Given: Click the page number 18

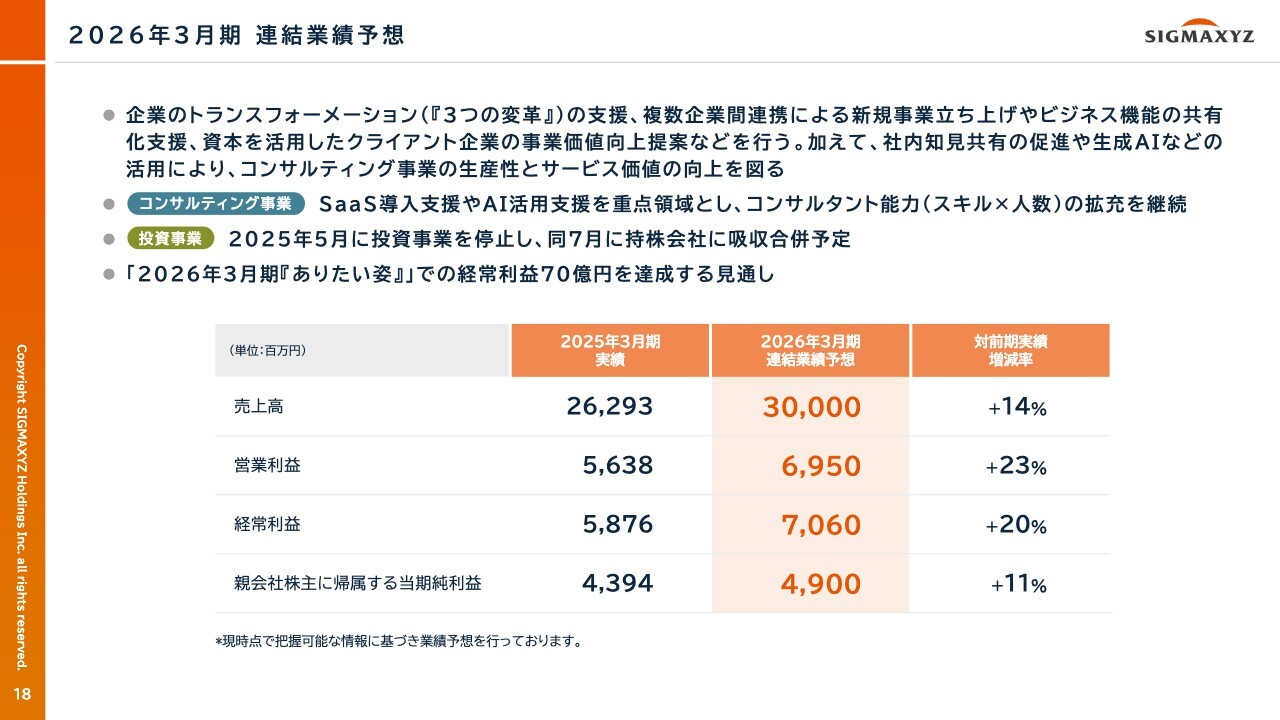Looking at the screenshot, I should pyautogui.click(x=22, y=695).
